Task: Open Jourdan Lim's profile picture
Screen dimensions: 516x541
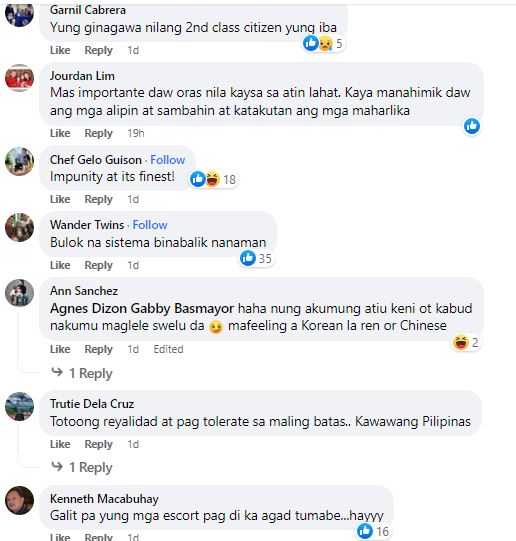Action: coord(20,79)
